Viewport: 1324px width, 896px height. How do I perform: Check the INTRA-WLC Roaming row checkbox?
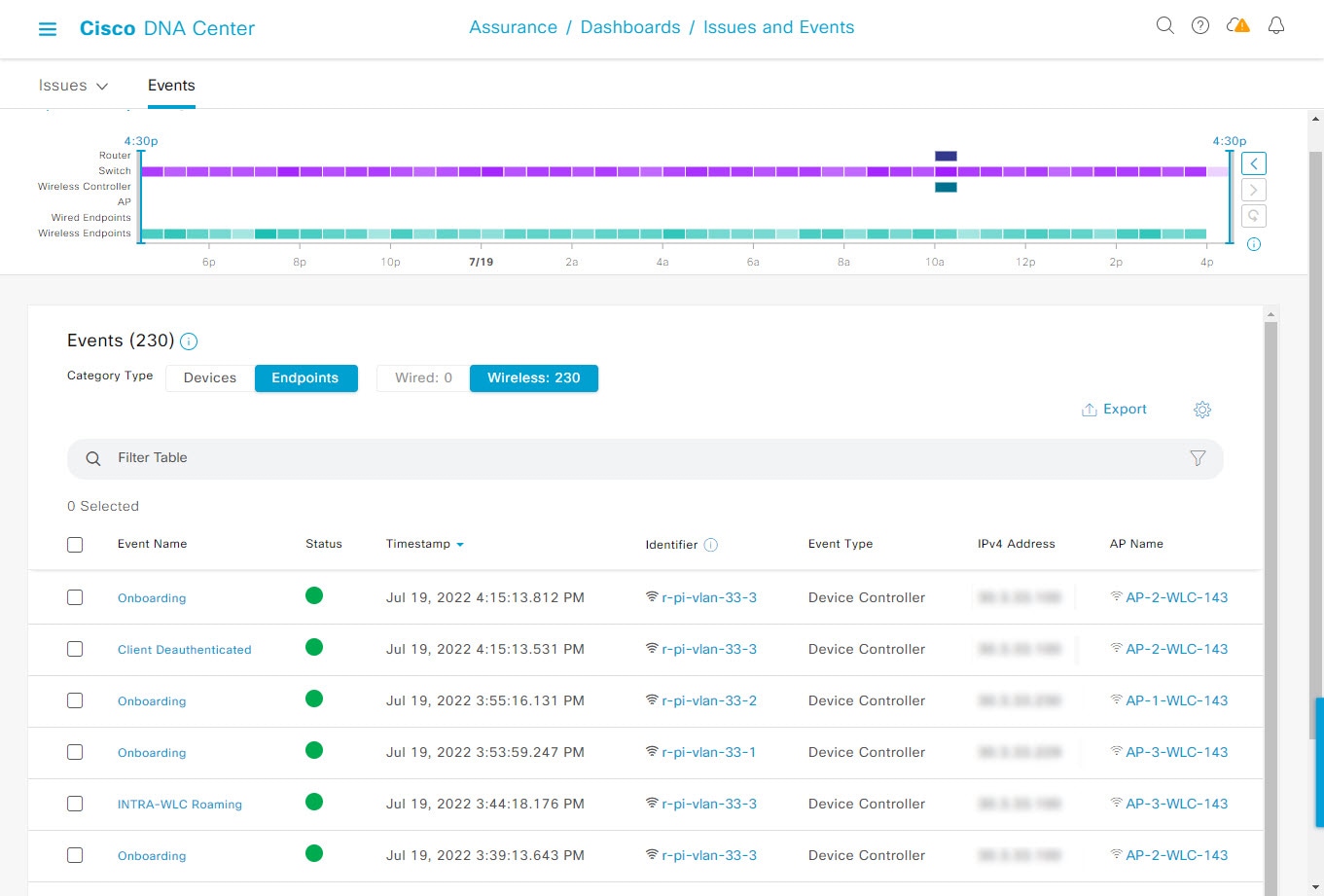pos(75,804)
